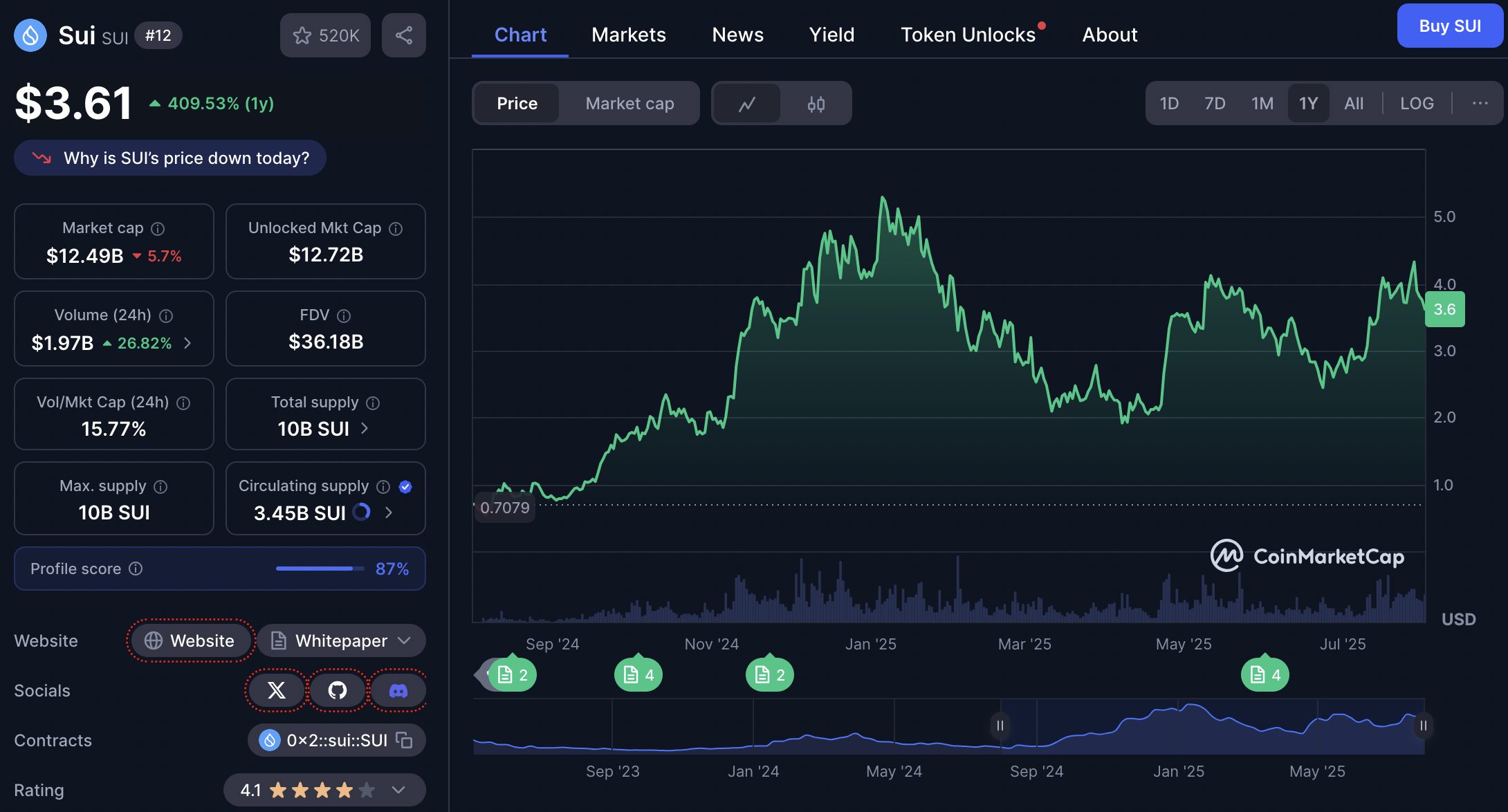
Task: Open the Chart tab
Action: tap(520, 35)
